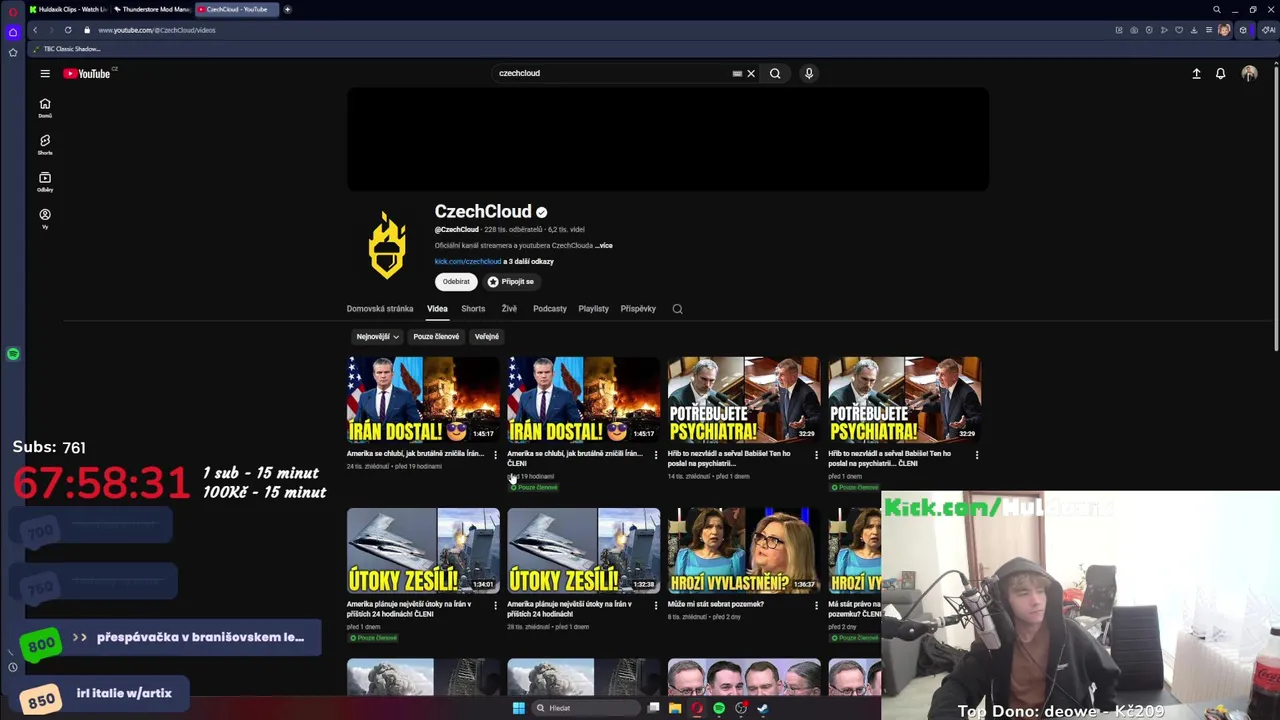1280x720 pixels.
Task: Click the upload create icon
Action: tap(1196, 73)
